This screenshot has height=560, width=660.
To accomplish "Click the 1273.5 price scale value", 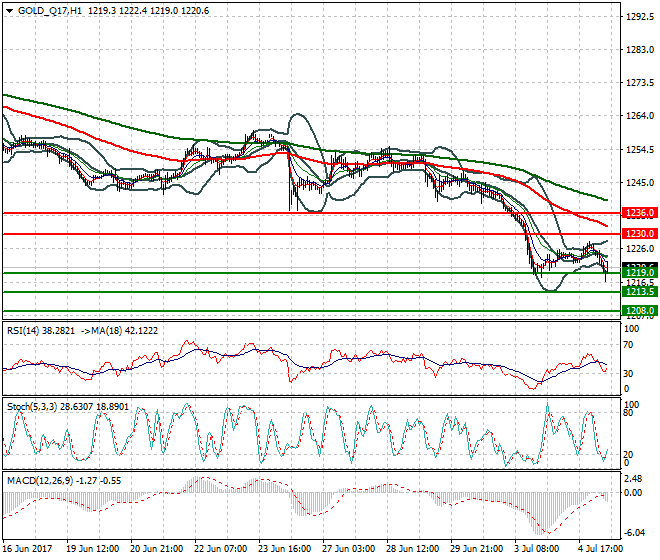I will coord(640,83).
